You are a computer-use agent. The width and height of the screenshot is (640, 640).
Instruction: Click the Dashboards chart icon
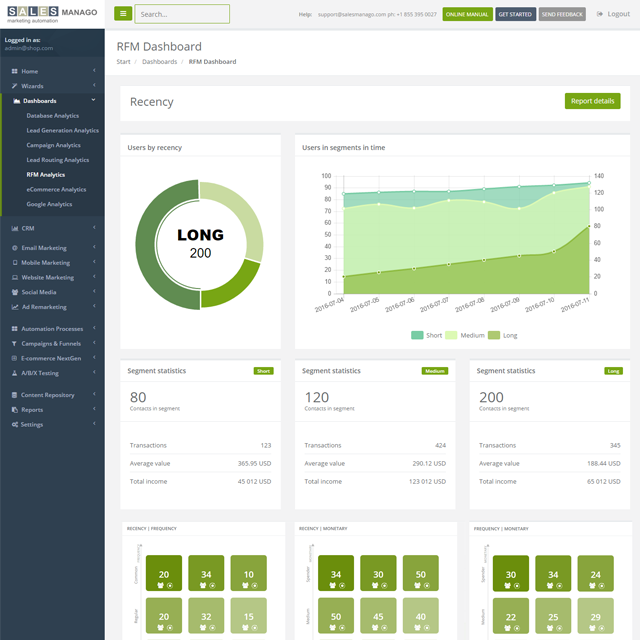[x=17, y=101]
